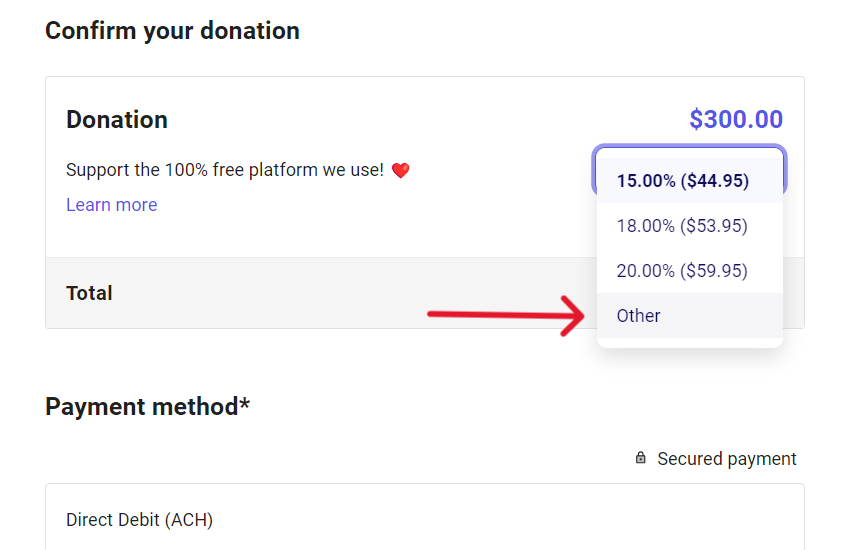868x550 pixels.
Task: Click the "Support the 100% free platform" text
Action: 224,170
